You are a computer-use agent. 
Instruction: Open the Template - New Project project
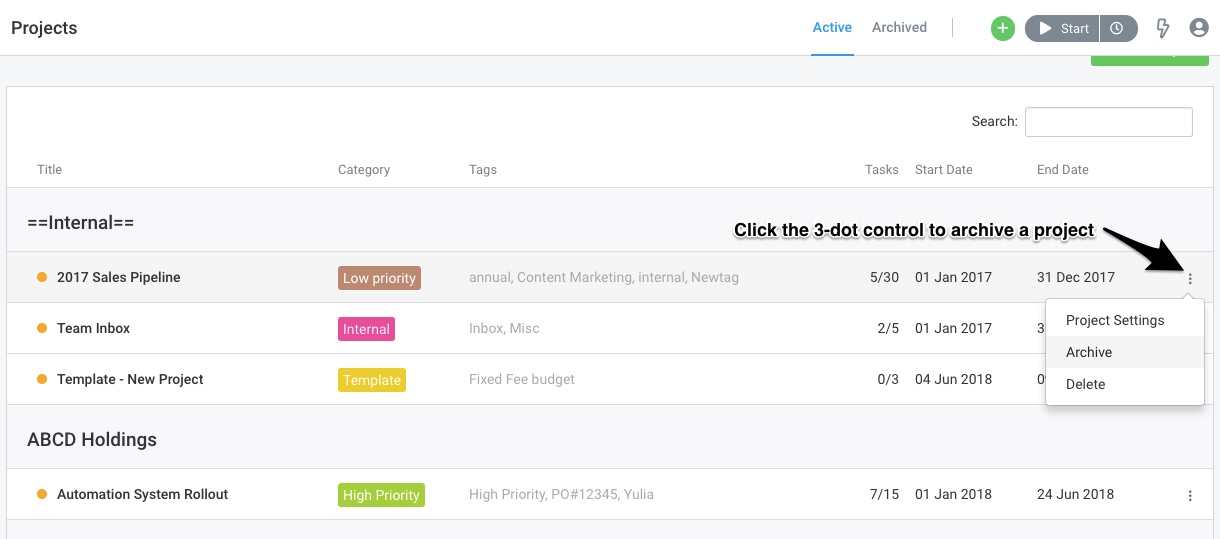coord(130,379)
